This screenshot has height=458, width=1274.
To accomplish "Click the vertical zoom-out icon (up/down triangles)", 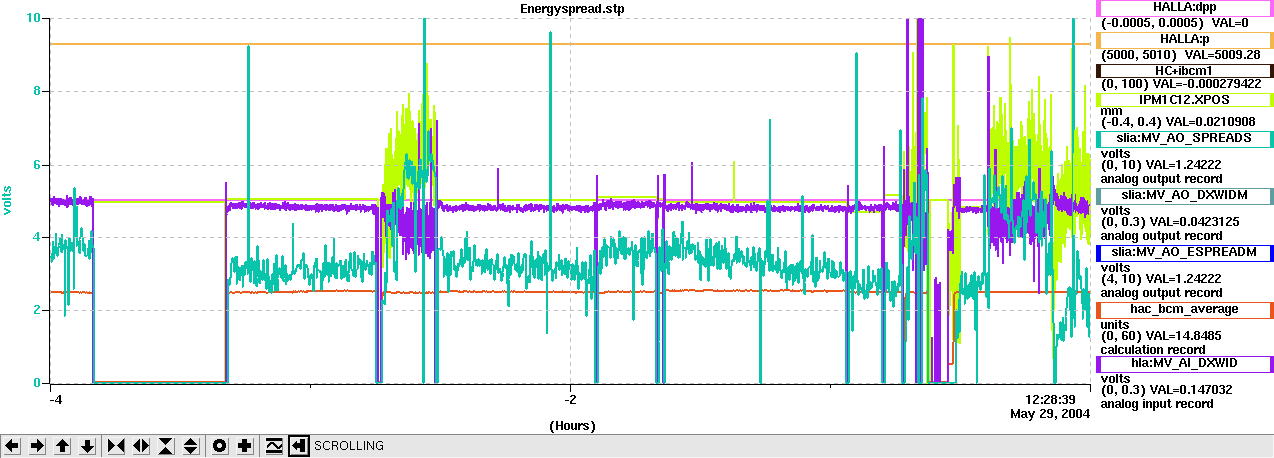I will 191,446.
